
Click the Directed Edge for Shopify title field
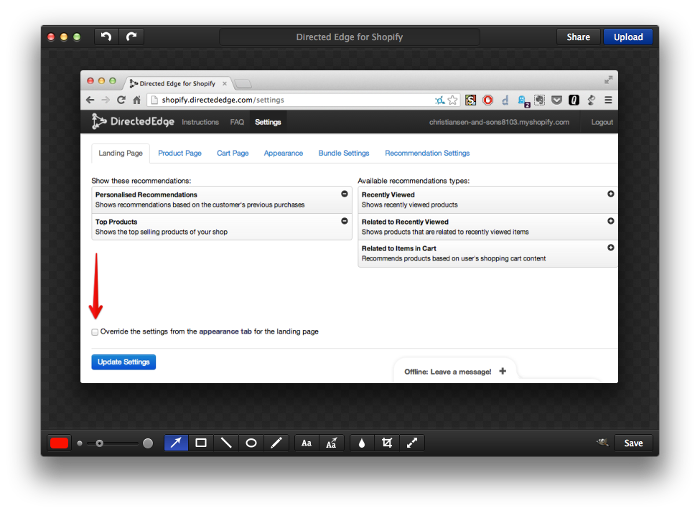click(x=350, y=37)
